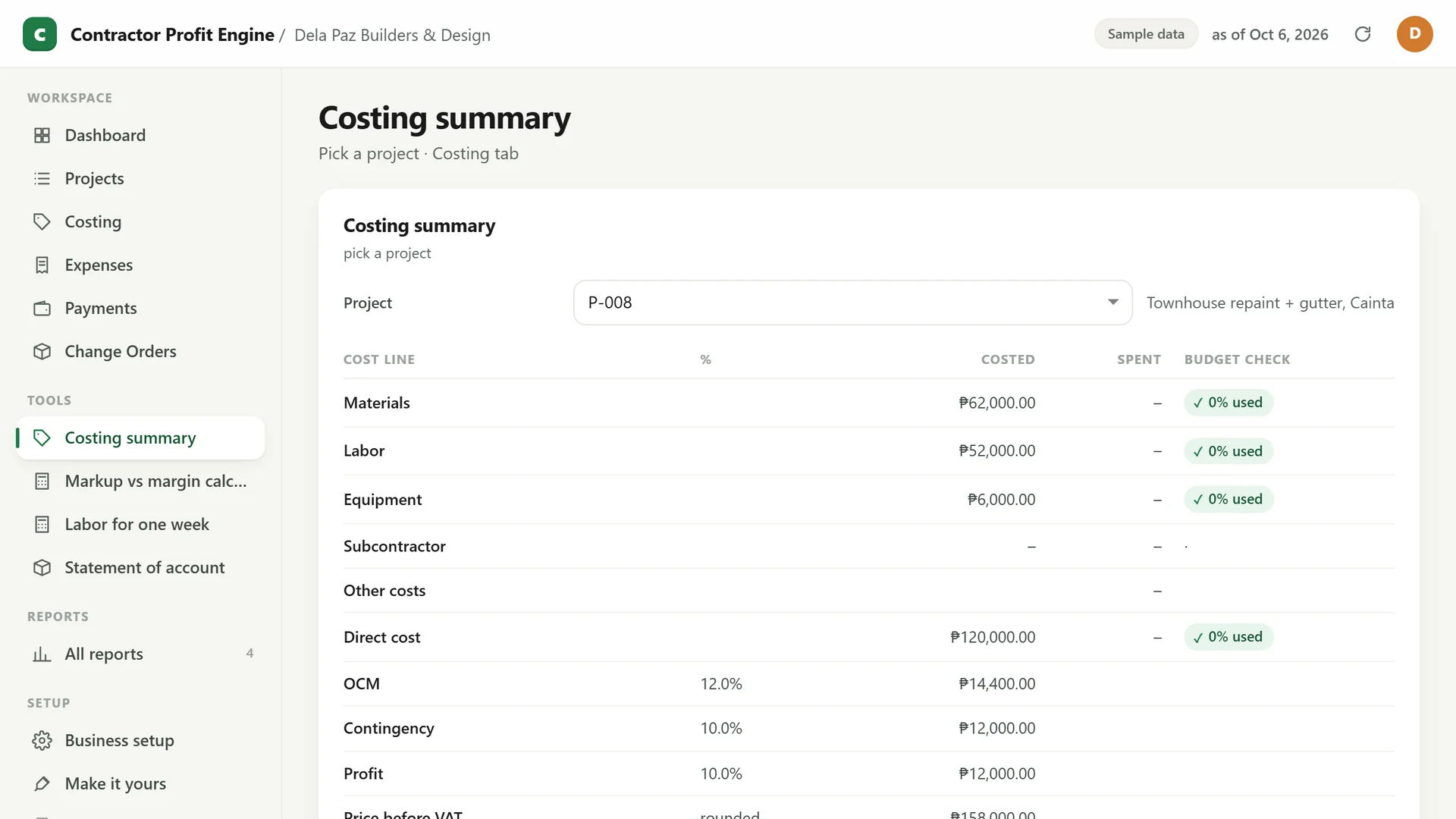The width and height of the screenshot is (1456, 819).
Task: Open Expenses in the sidebar
Action: pos(140,265)
